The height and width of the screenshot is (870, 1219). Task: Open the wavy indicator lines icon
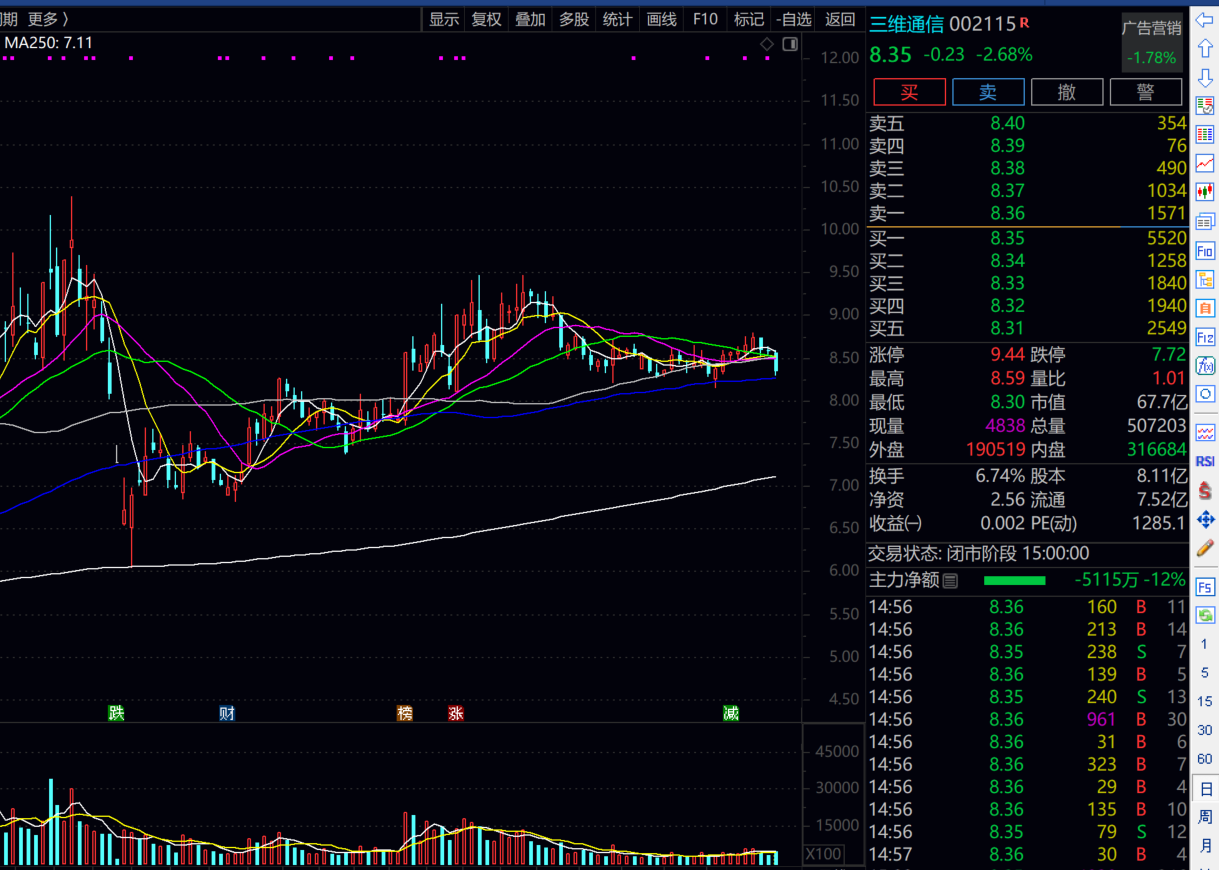point(1205,433)
